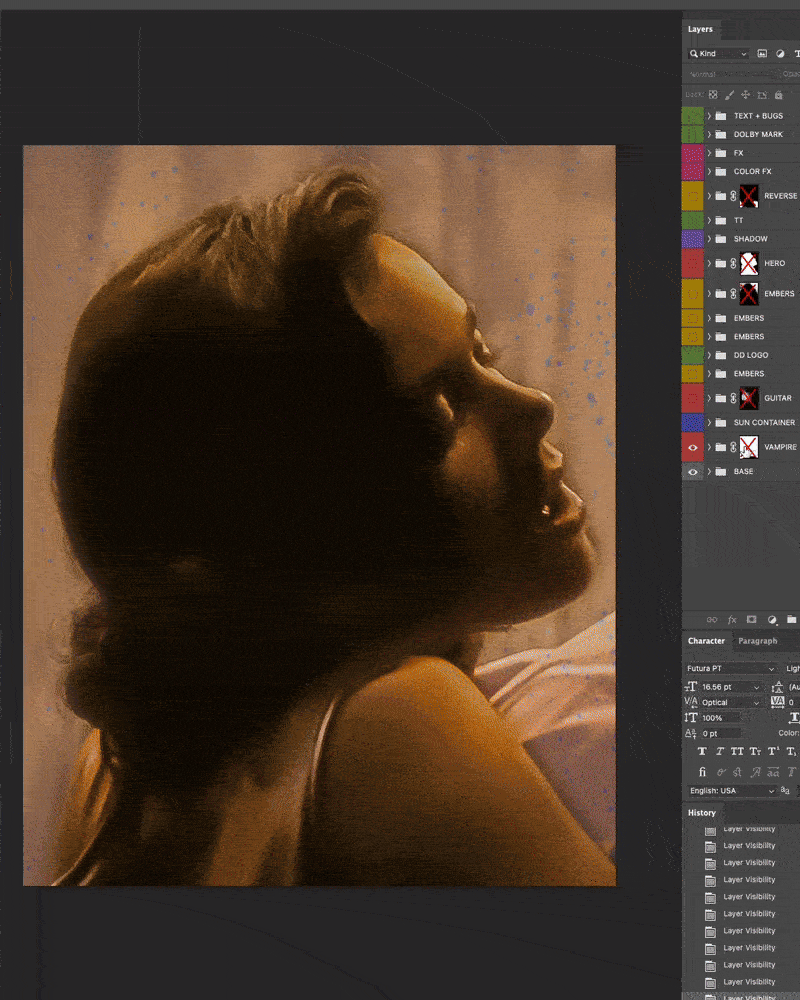Click the 100% vertical scale field

click(721, 718)
